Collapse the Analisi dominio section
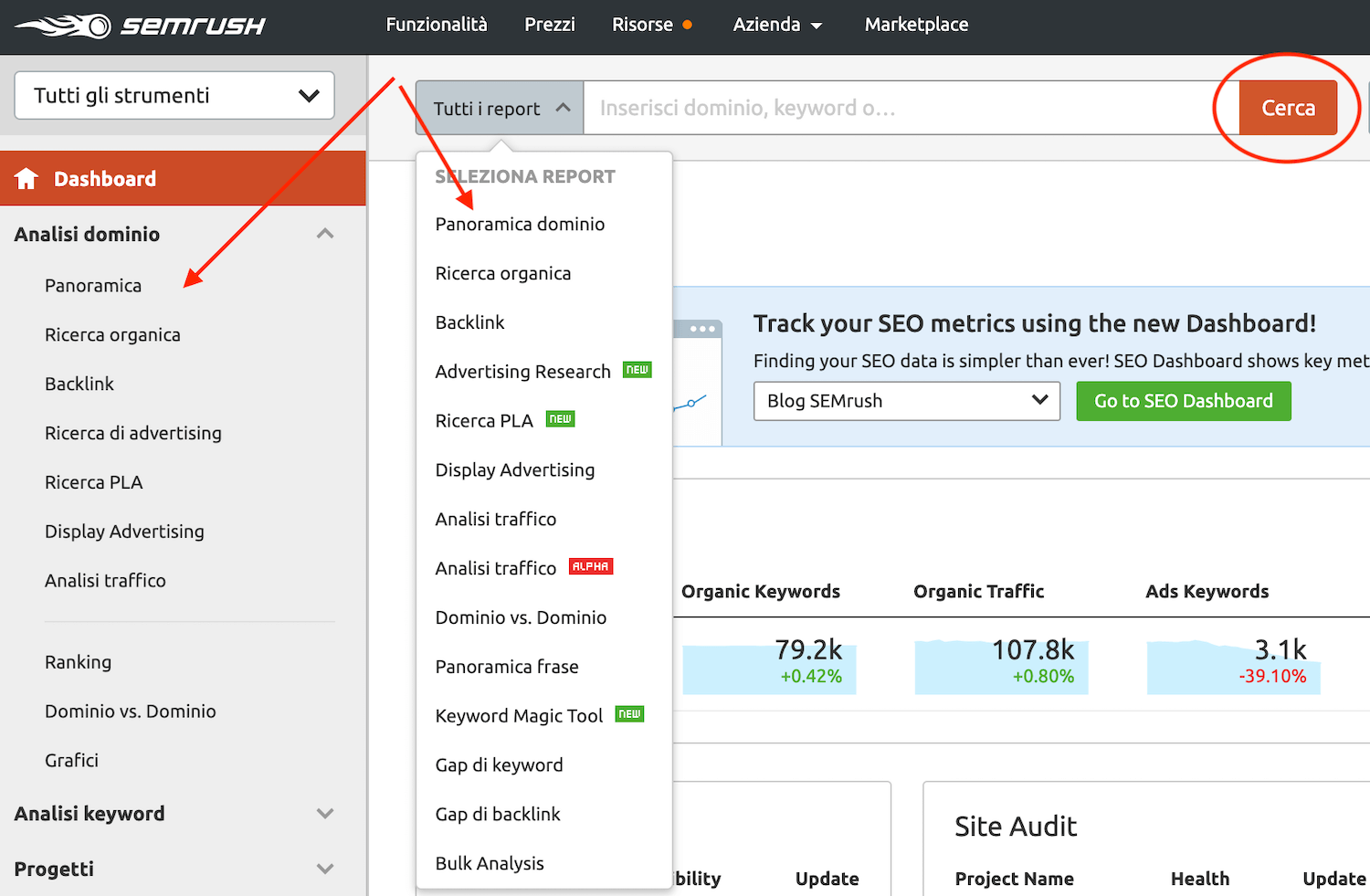The image size is (1370, 896). point(174,235)
